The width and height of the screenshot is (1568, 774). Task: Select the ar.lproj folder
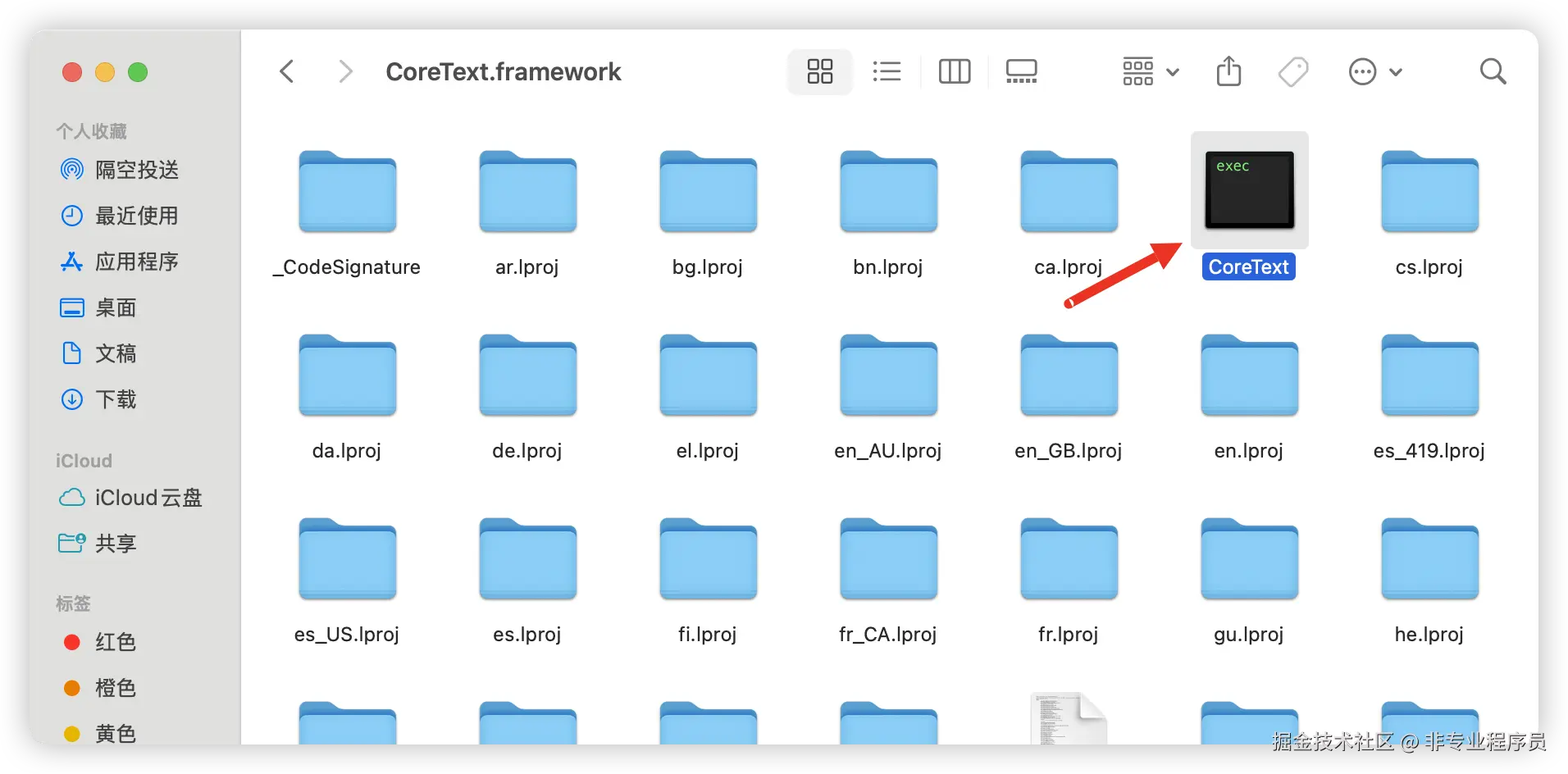pos(527,192)
